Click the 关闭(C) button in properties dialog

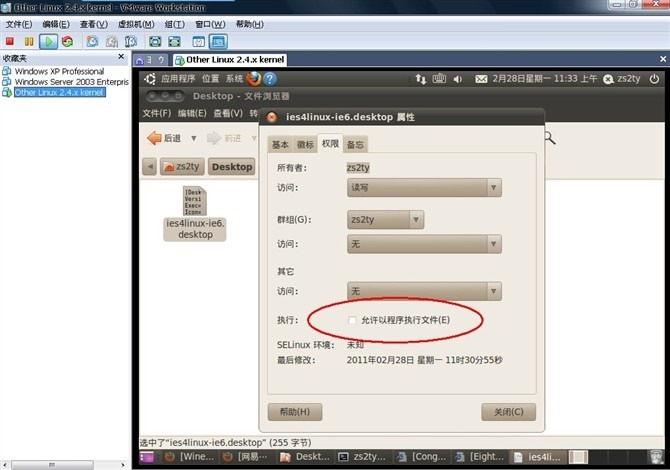pyautogui.click(x=508, y=412)
